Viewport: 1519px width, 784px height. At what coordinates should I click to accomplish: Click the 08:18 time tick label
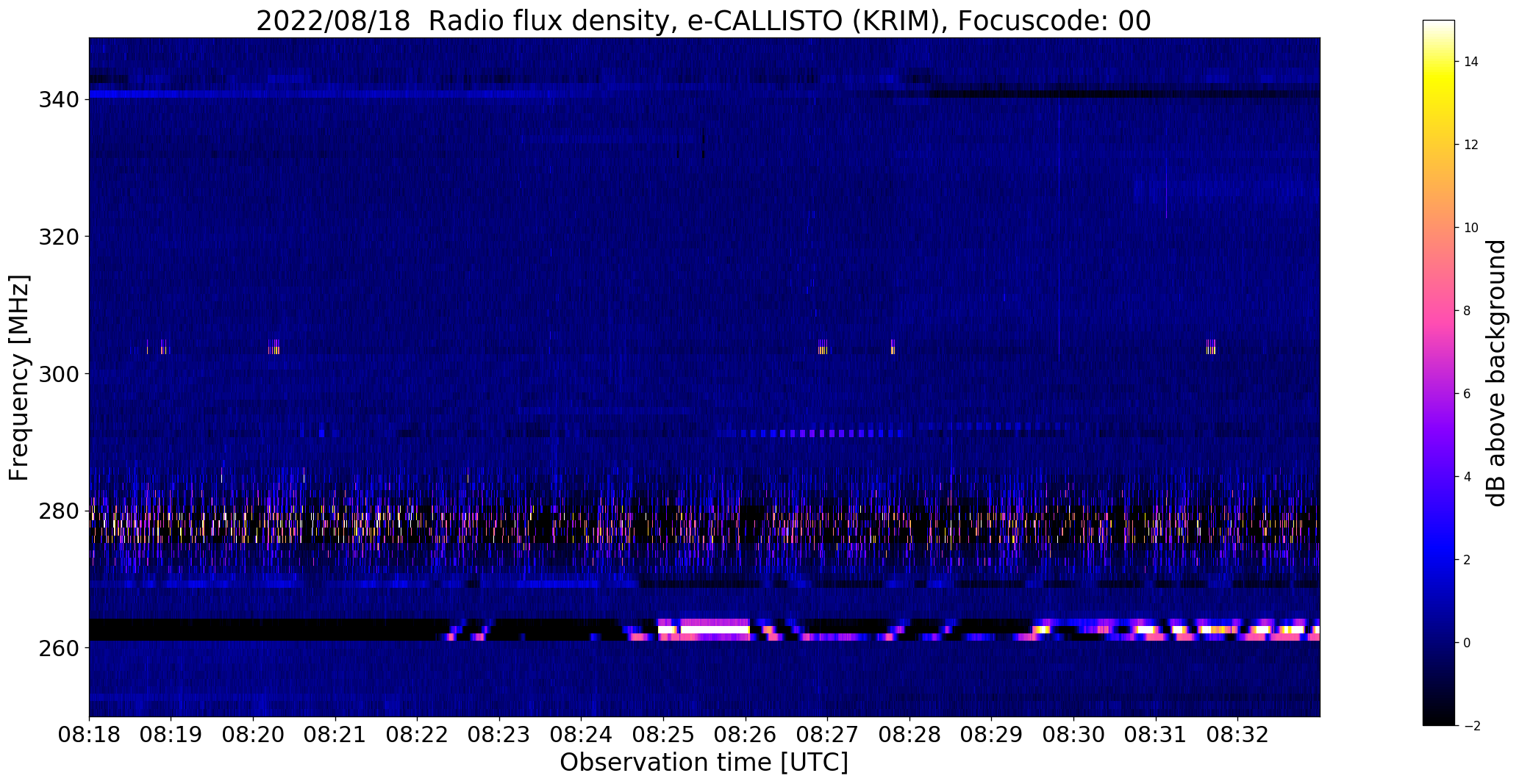(89, 735)
